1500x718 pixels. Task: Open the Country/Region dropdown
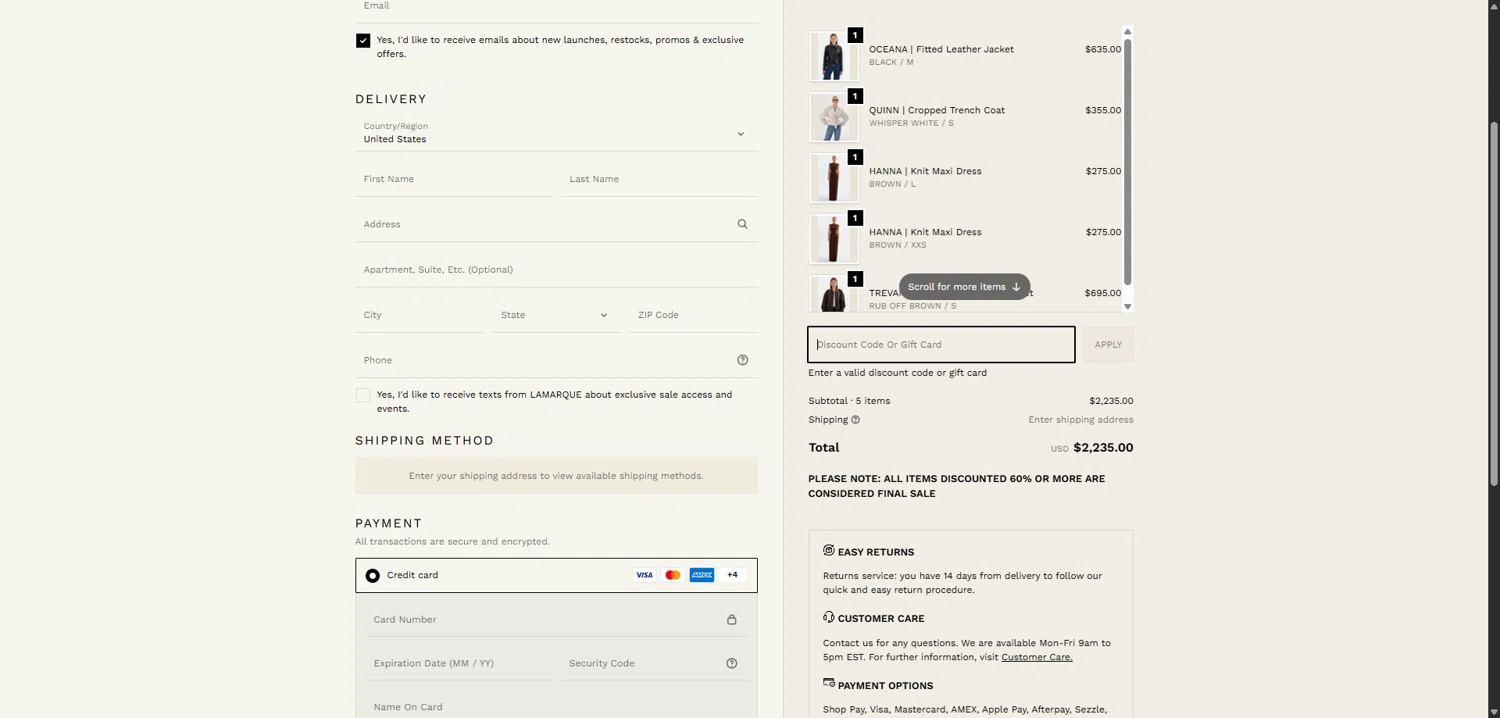[x=556, y=133]
